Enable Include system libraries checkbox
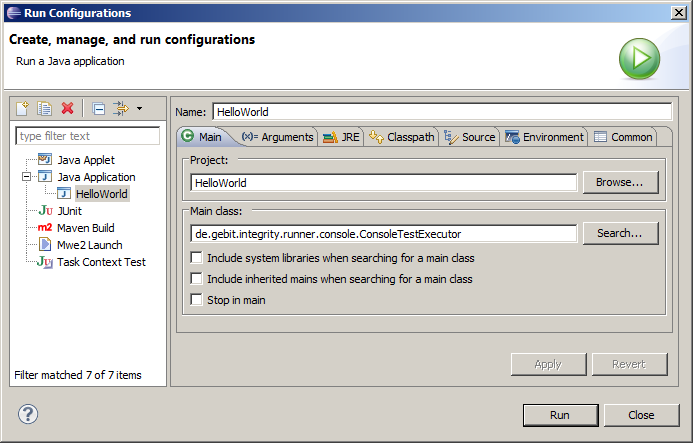 click(x=197, y=258)
